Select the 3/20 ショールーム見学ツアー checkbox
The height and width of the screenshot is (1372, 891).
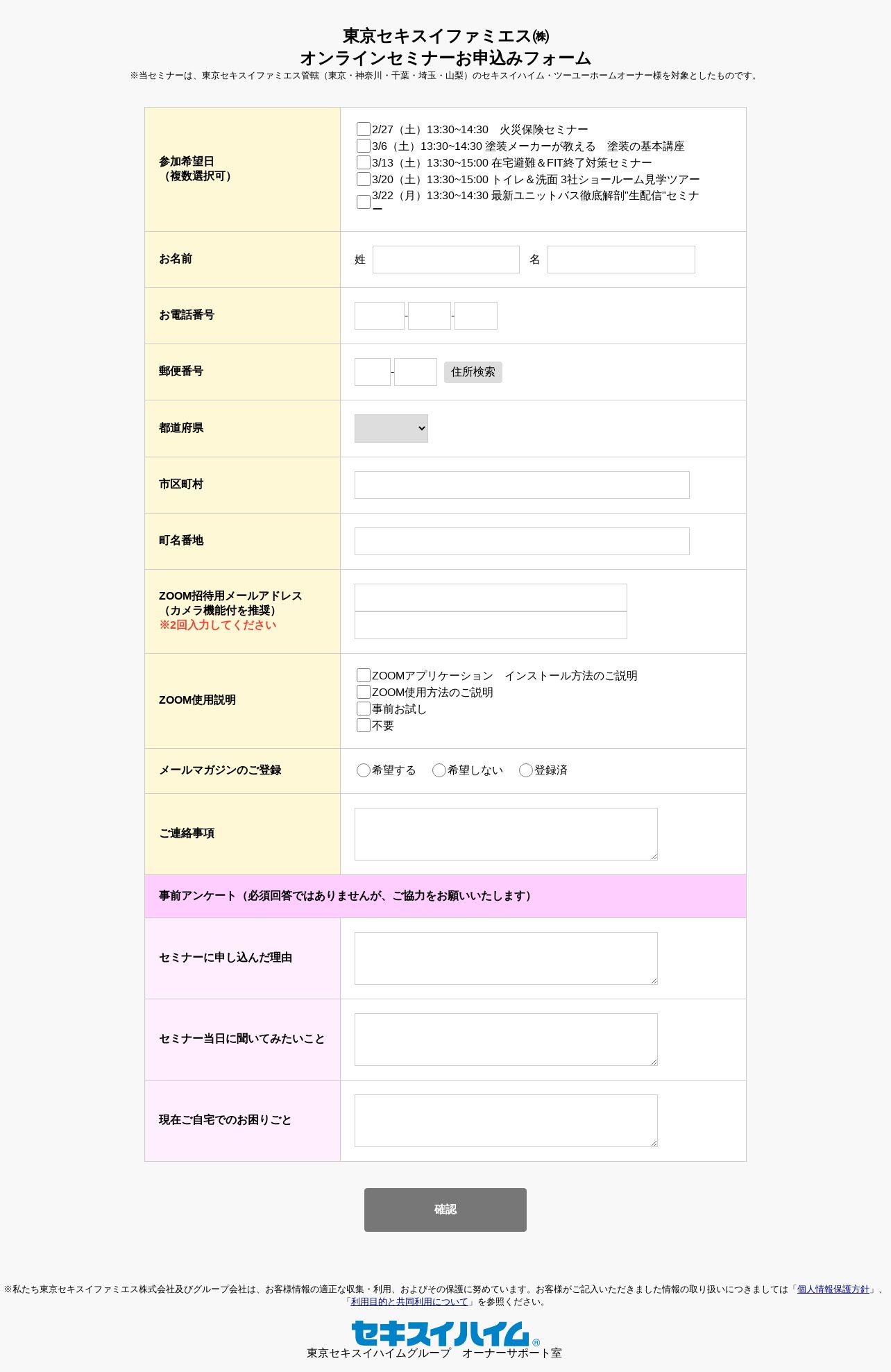364,179
